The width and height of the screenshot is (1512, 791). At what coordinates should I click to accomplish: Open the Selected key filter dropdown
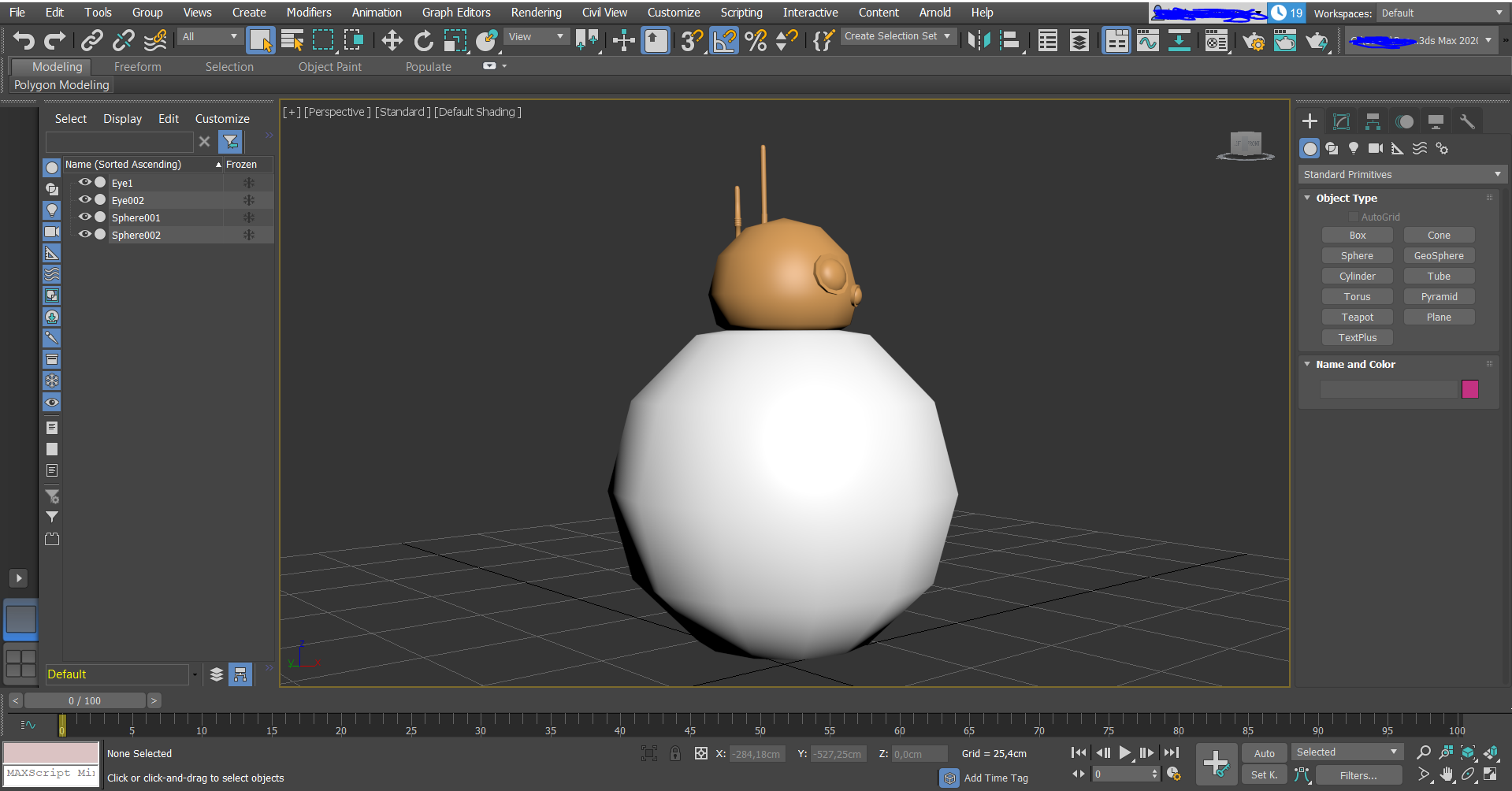click(1347, 752)
